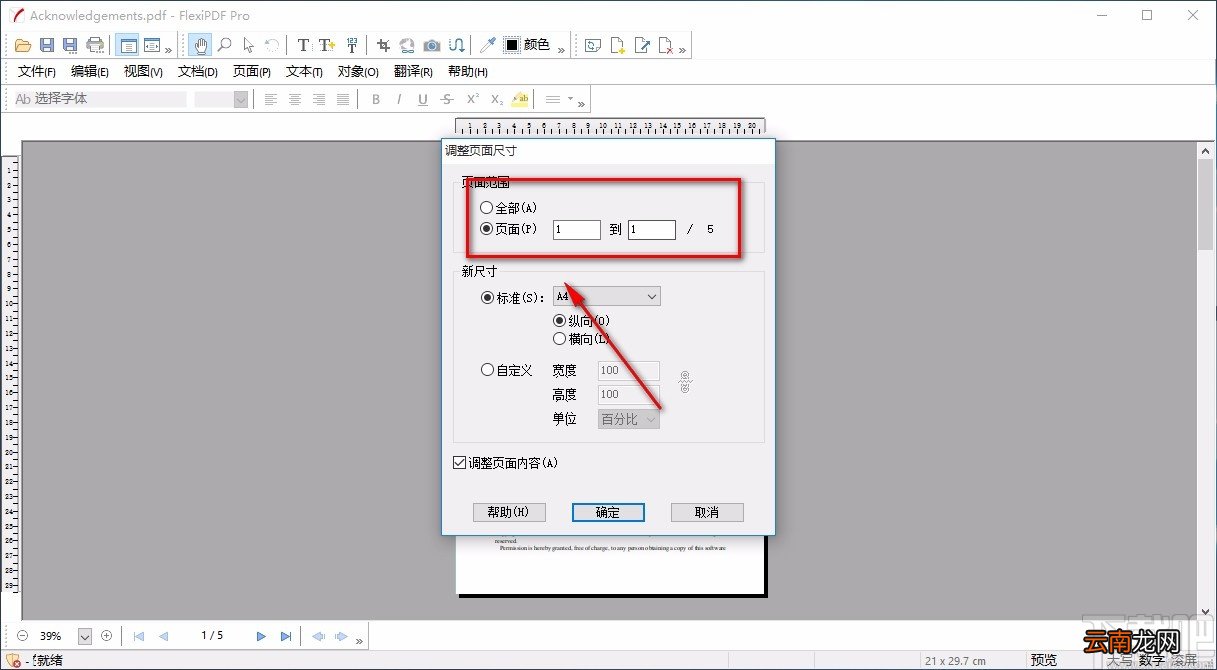The width and height of the screenshot is (1217, 670).
Task: Open the 文档(D) menu
Action: click(197, 72)
